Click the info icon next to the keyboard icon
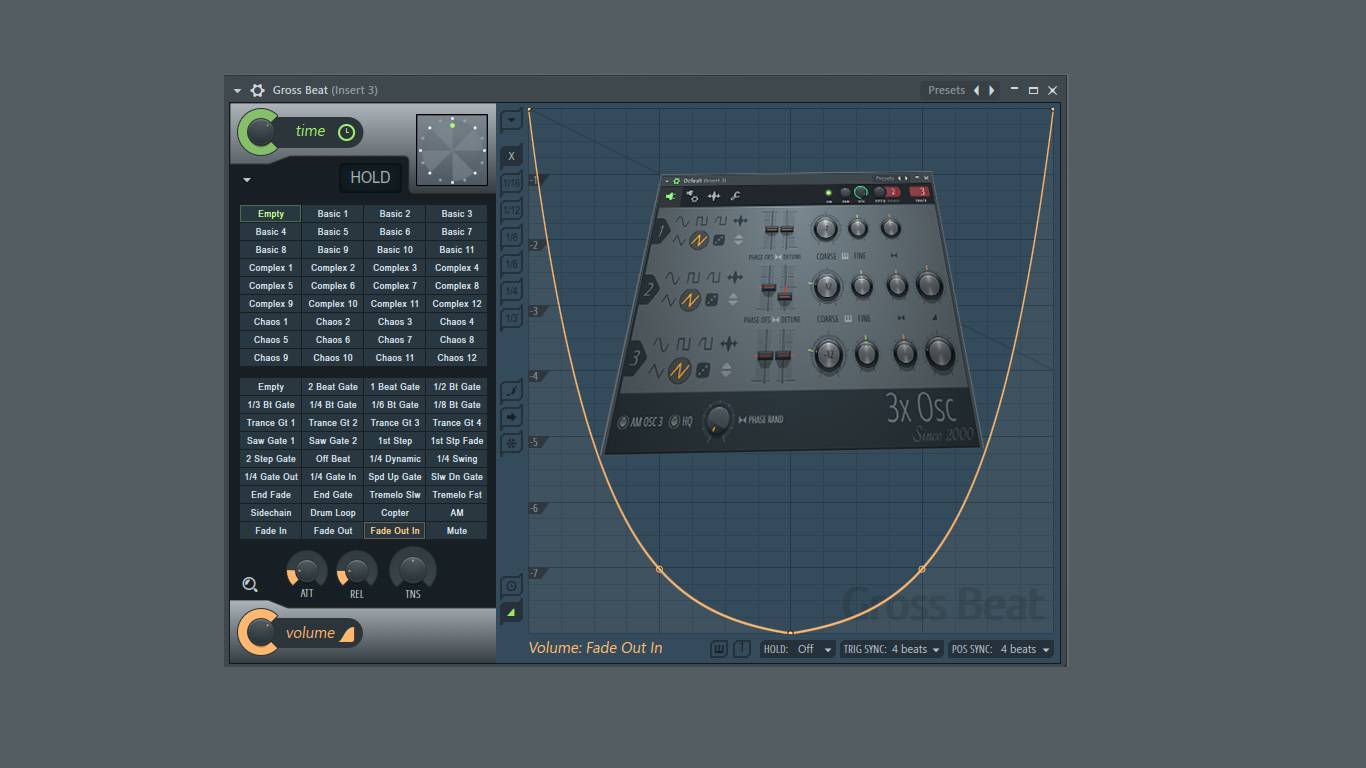 click(741, 649)
